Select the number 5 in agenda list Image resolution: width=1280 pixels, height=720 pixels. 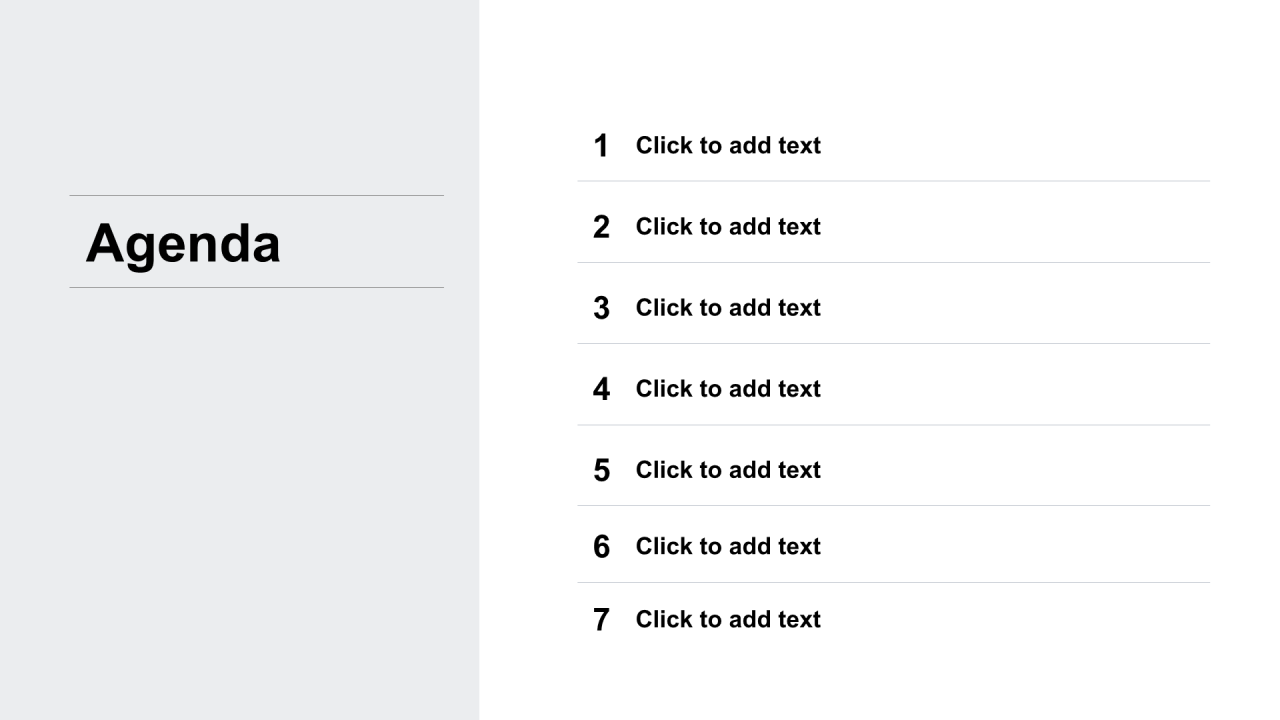601,470
